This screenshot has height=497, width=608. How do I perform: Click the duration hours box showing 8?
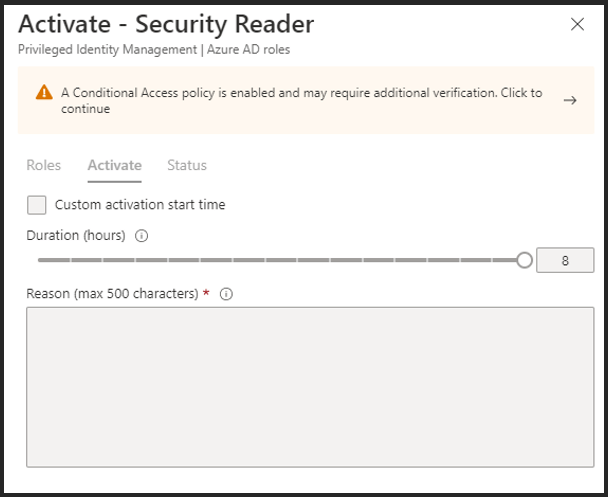pos(565,261)
